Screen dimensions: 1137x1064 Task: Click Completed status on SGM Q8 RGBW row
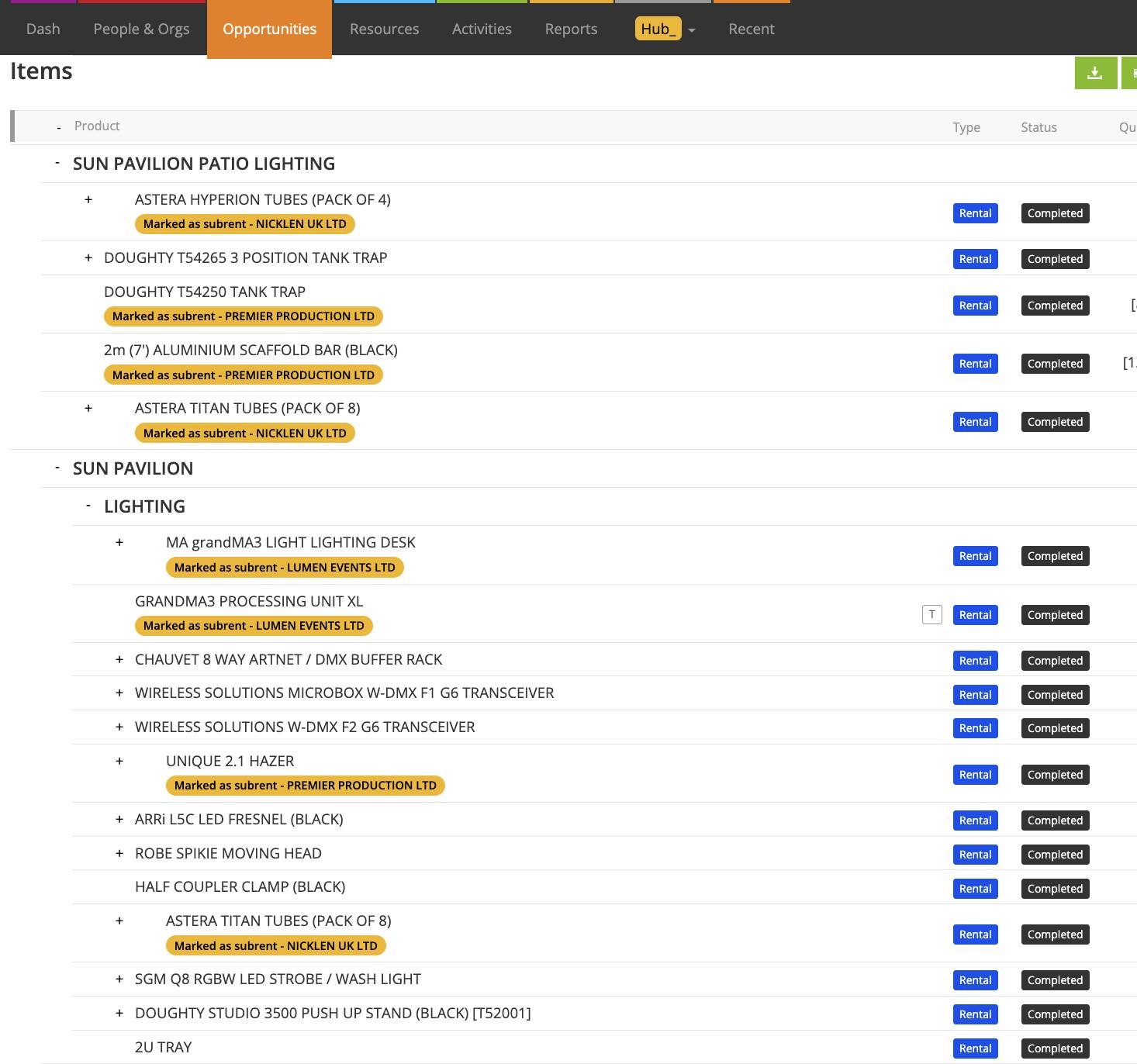[1055, 980]
